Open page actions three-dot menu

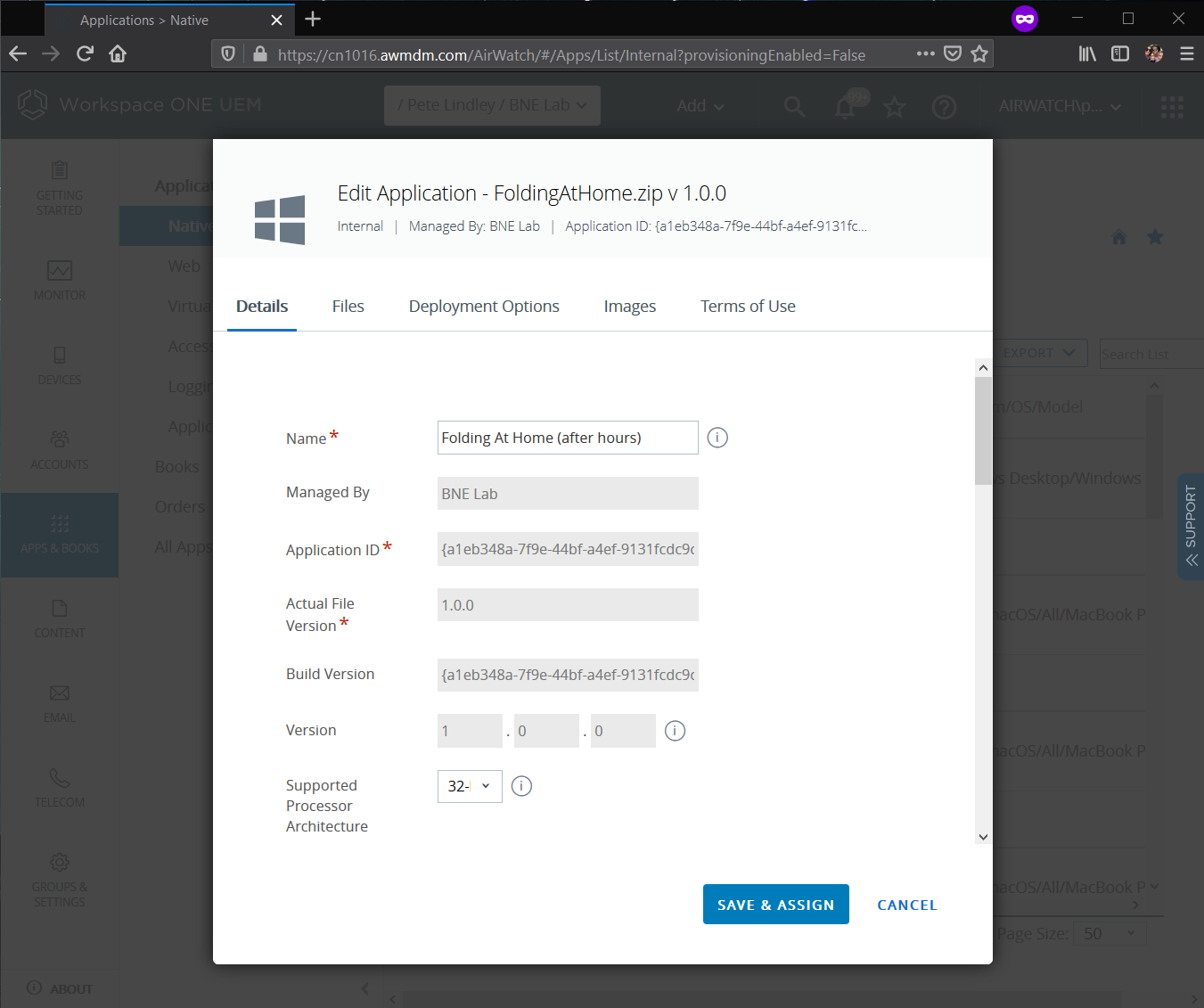click(926, 53)
